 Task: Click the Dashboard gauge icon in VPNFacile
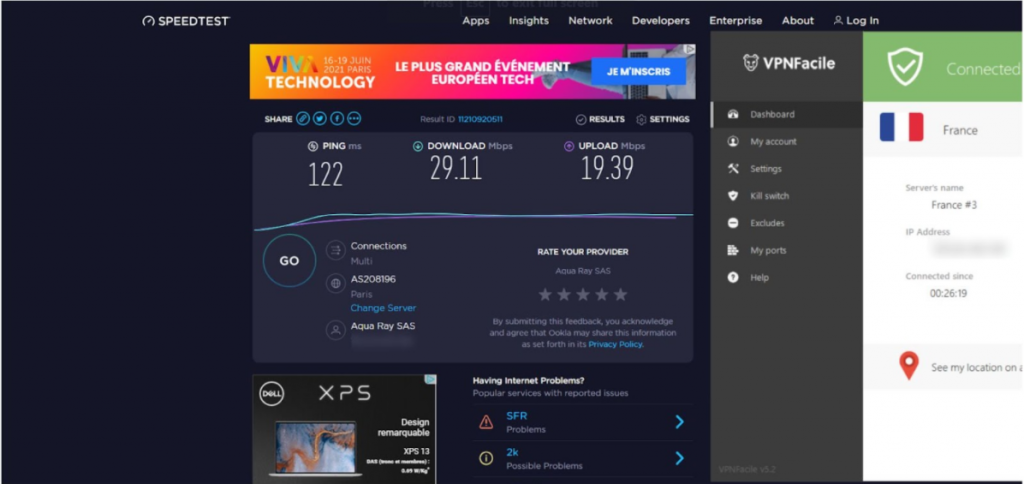coord(733,114)
